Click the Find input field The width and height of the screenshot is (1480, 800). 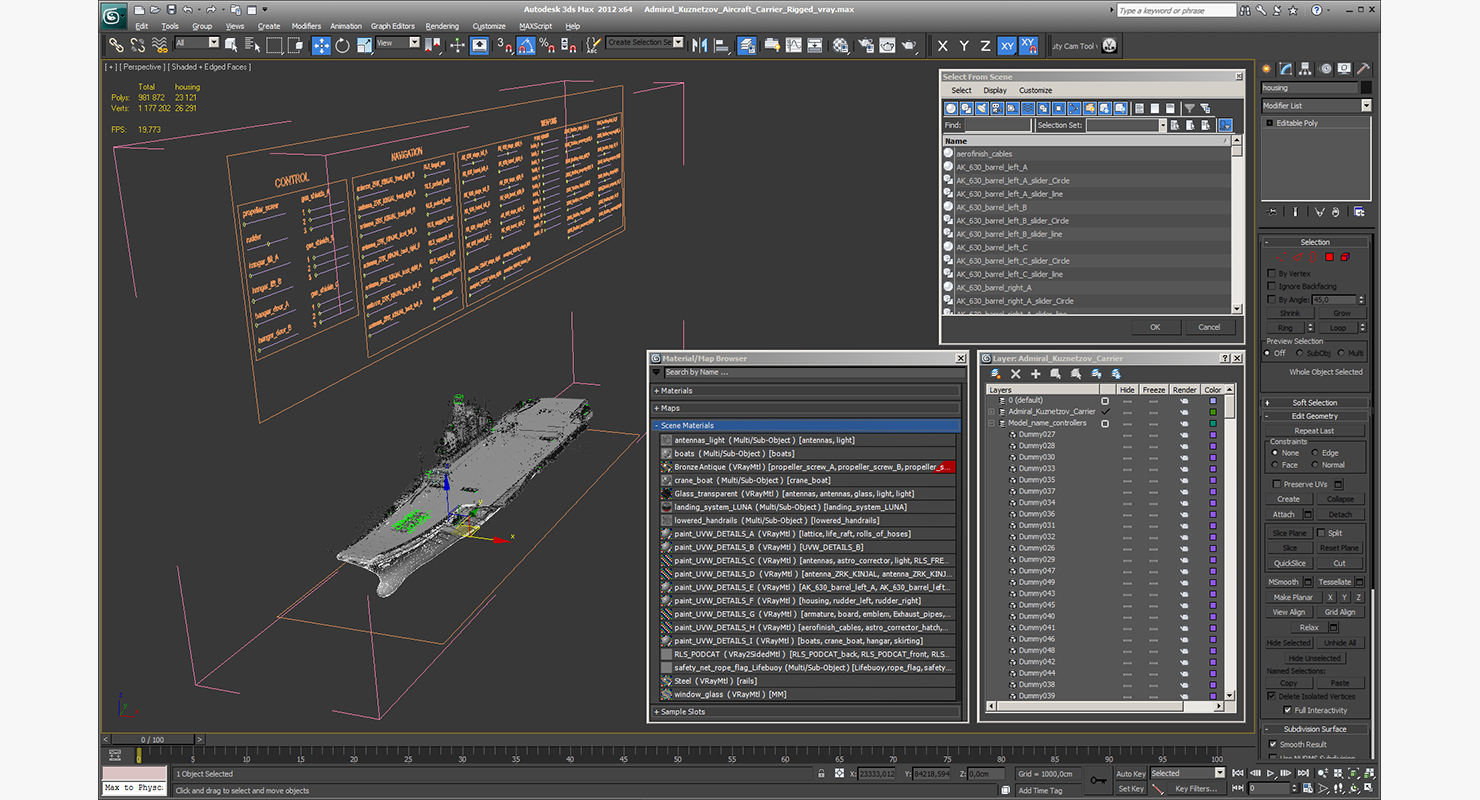click(x=997, y=126)
